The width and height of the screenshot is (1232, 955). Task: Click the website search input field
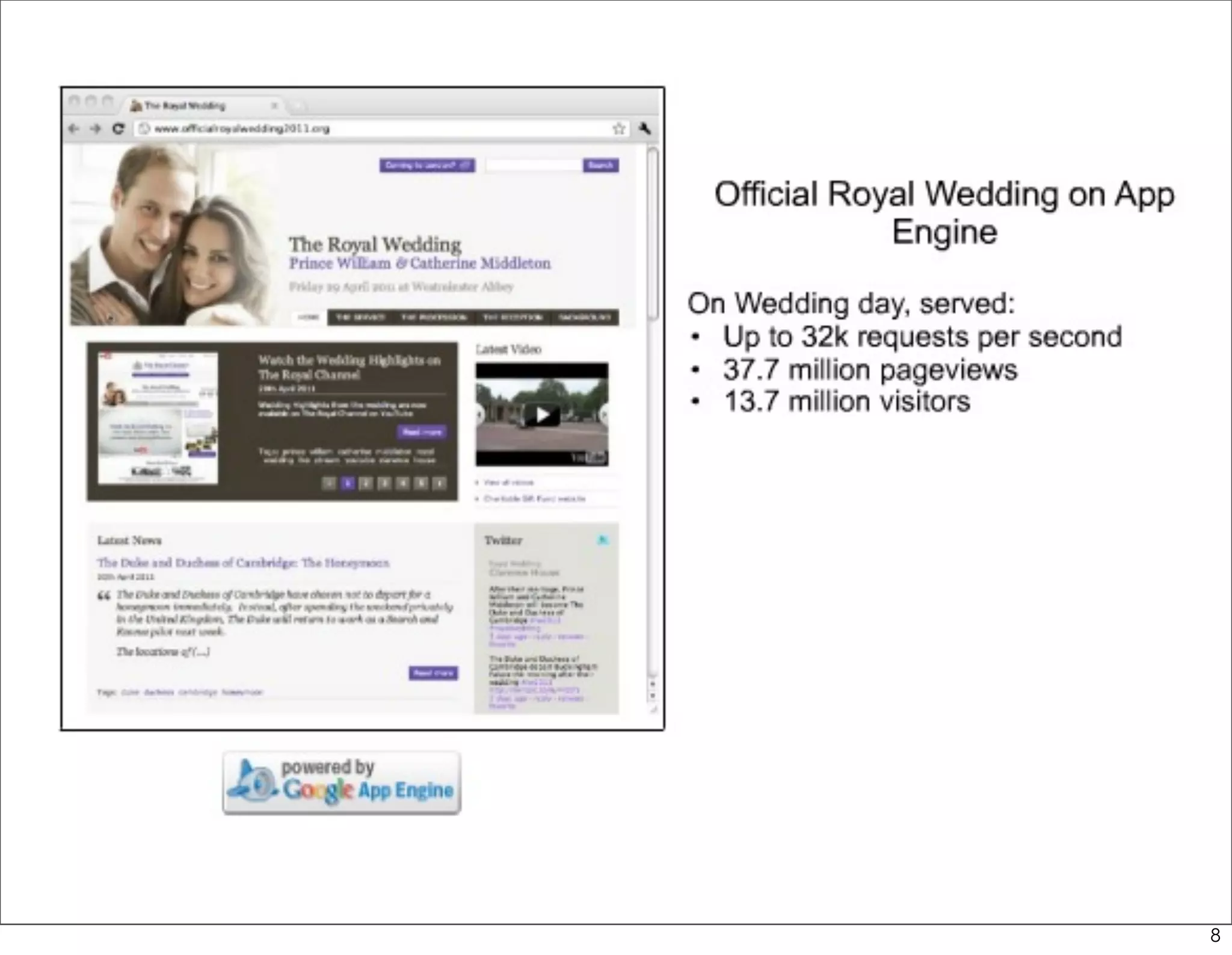[x=533, y=165]
